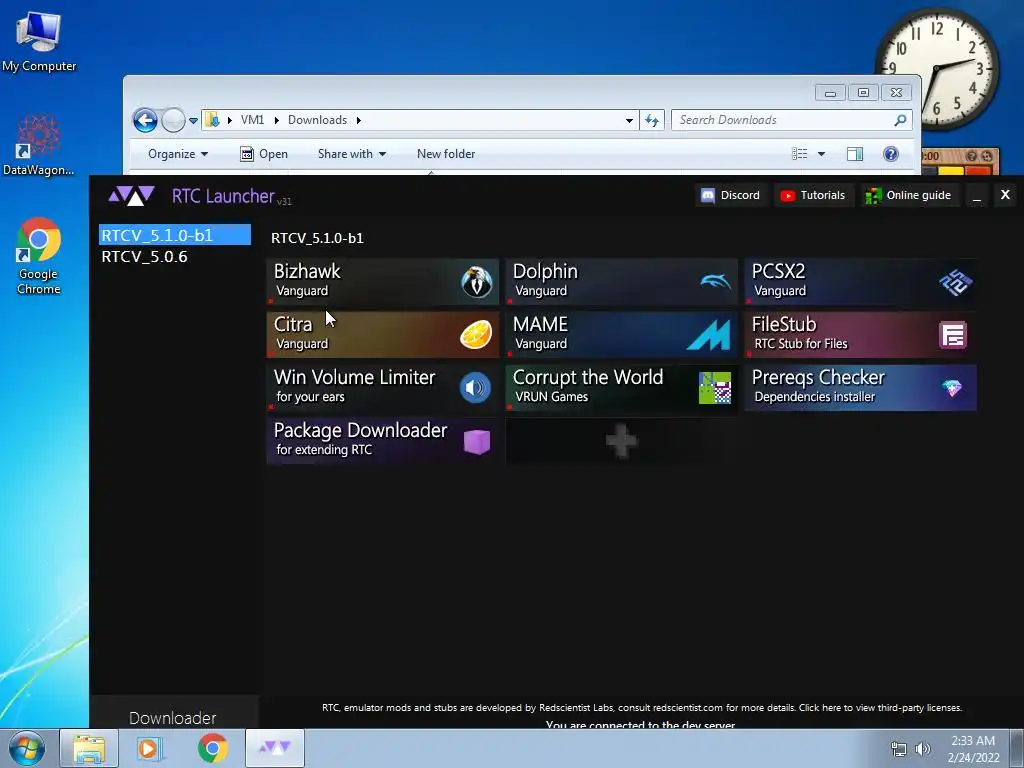
Task: Click RTC Launcher taskbar button
Action: (275, 748)
